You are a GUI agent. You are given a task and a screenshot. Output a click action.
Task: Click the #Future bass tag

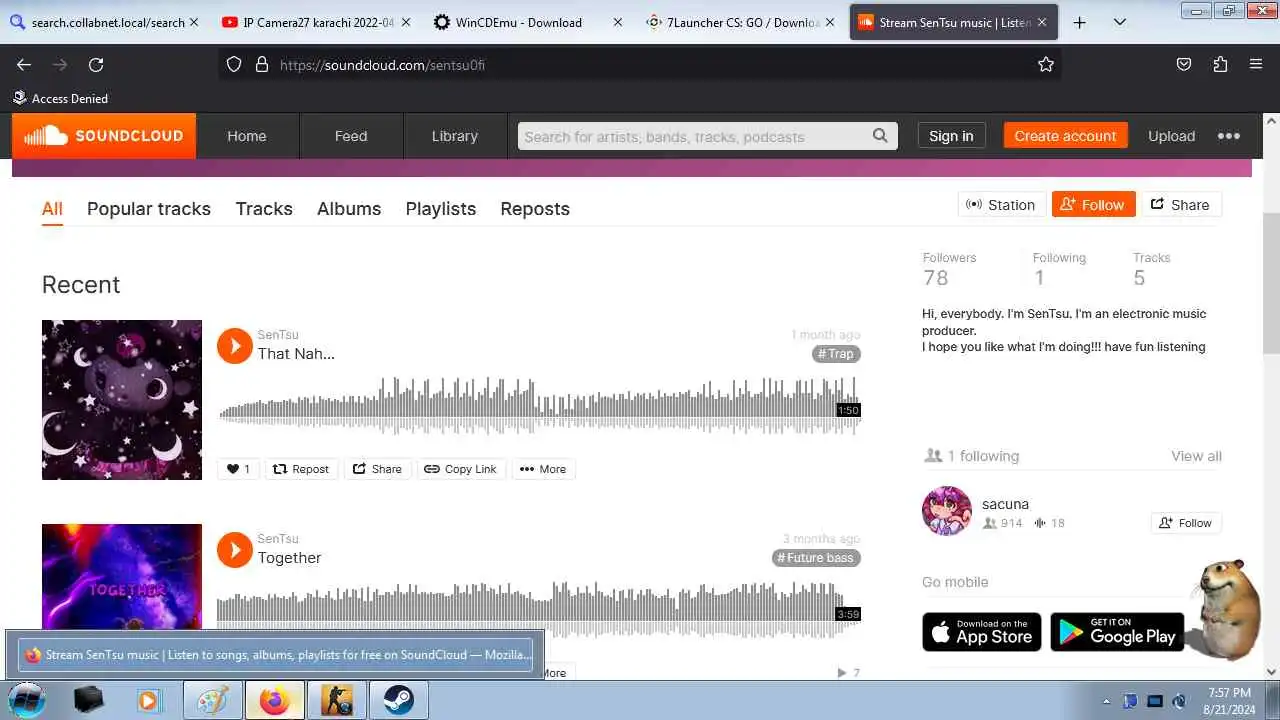pos(816,558)
